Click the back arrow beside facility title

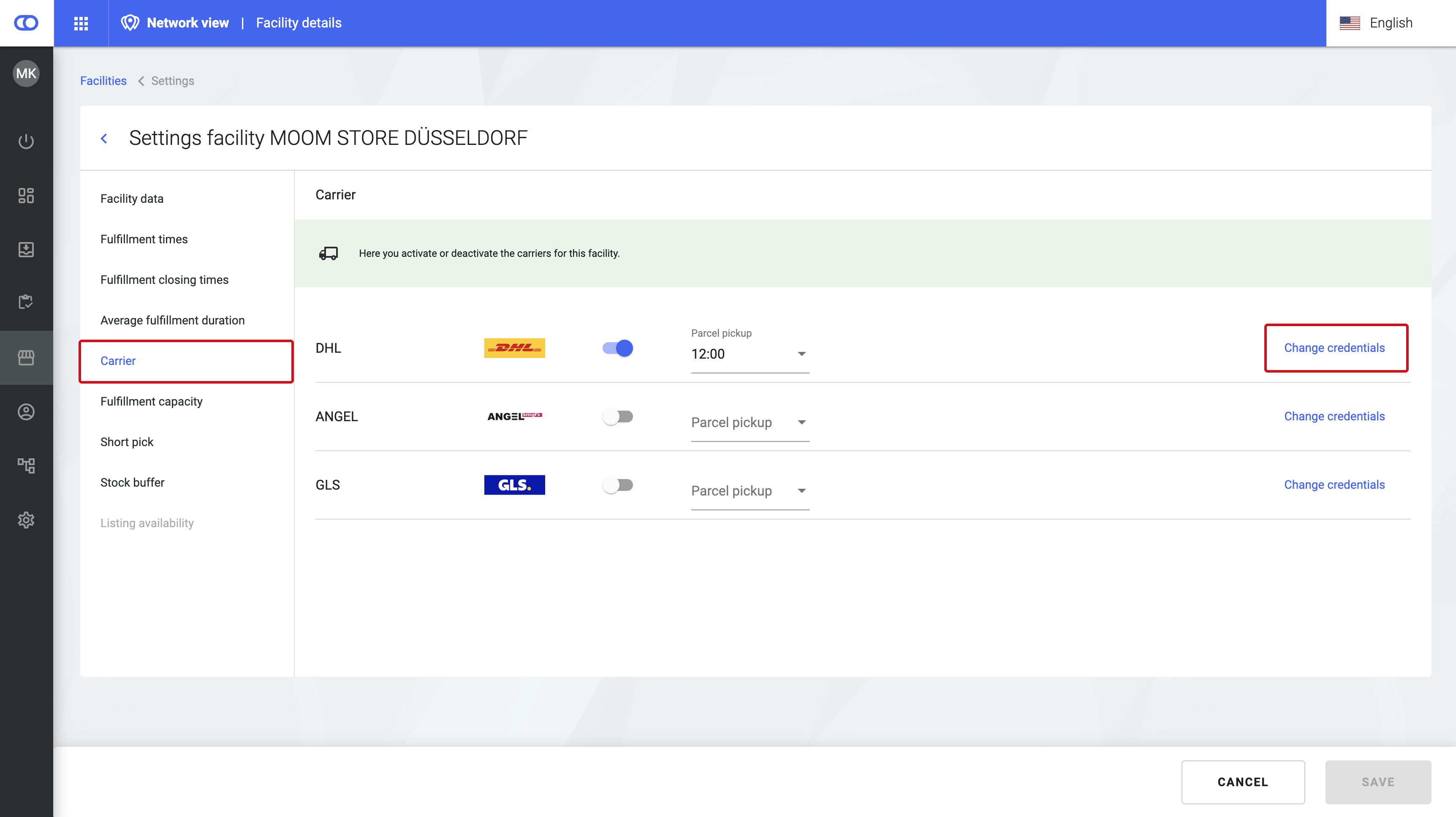104,139
